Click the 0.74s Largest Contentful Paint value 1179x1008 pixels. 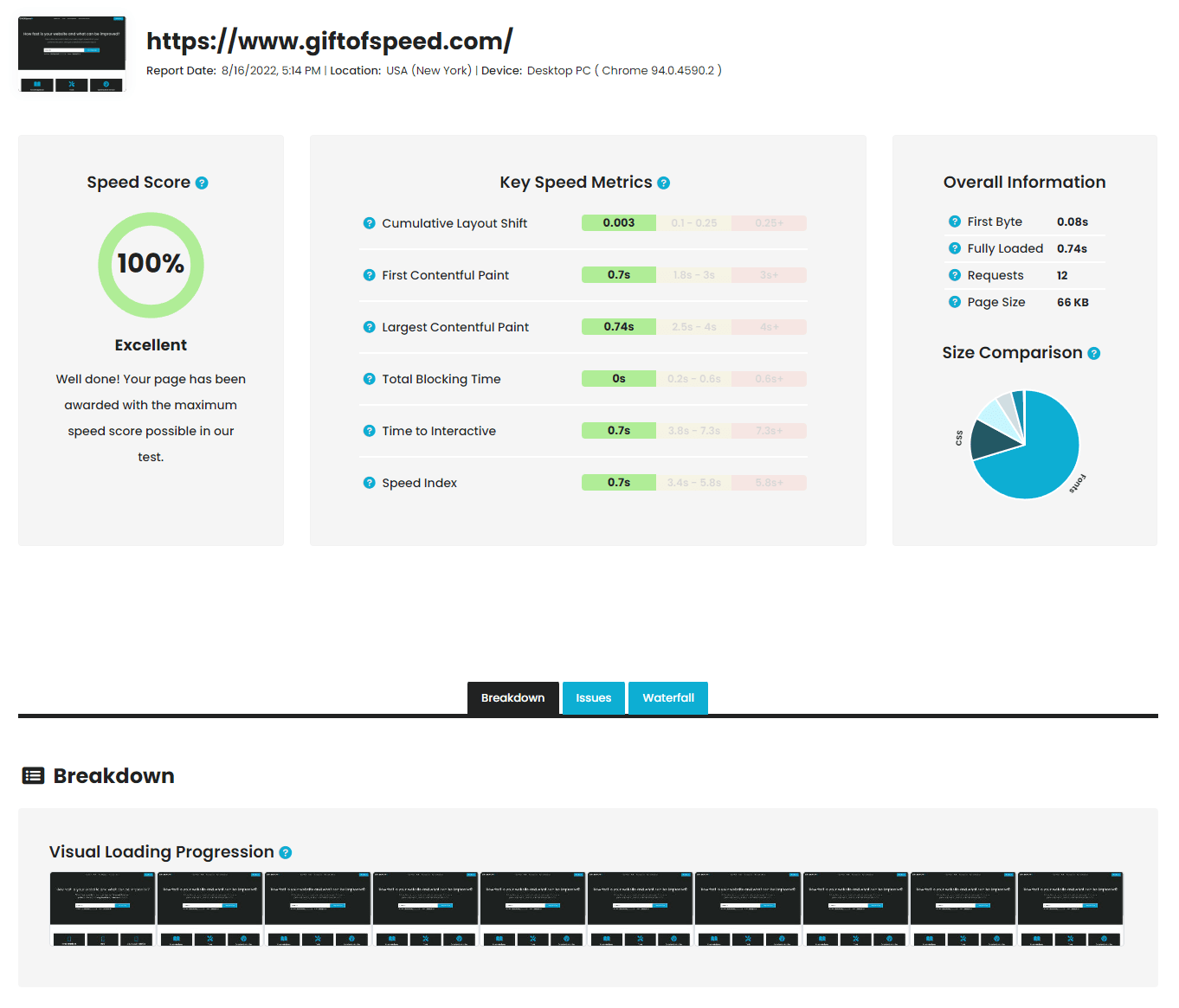[x=619, y=327]
